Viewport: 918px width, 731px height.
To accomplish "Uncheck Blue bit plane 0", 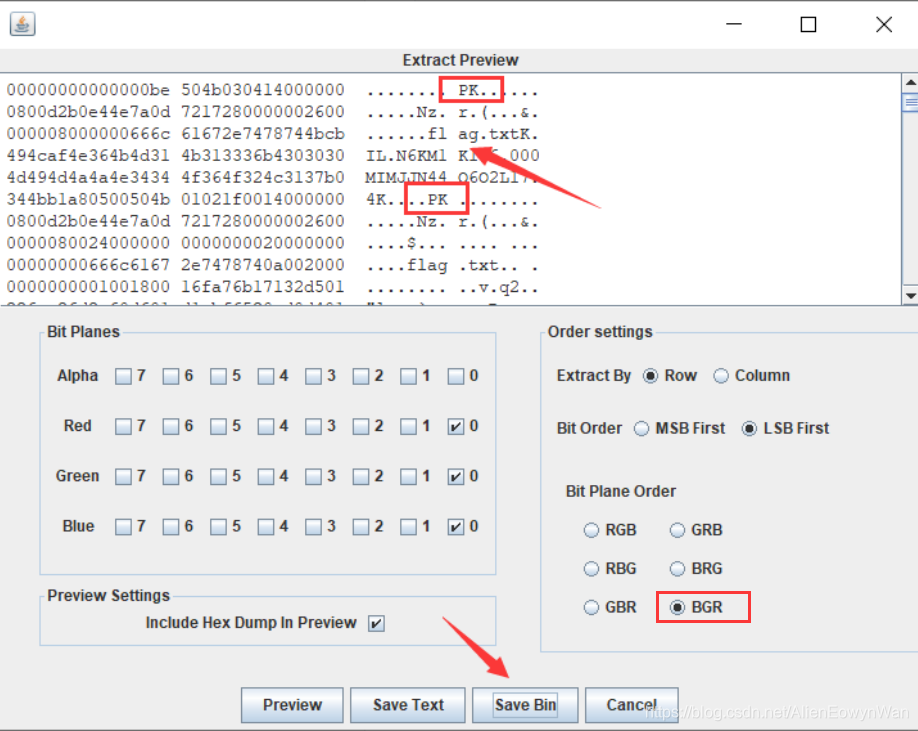I will tap(455, 527).
